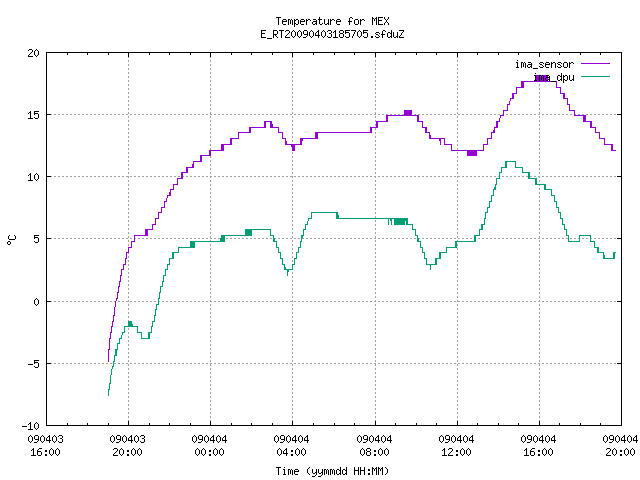Click the x-axis tick label 090403 16:00

tap(45, 446)
